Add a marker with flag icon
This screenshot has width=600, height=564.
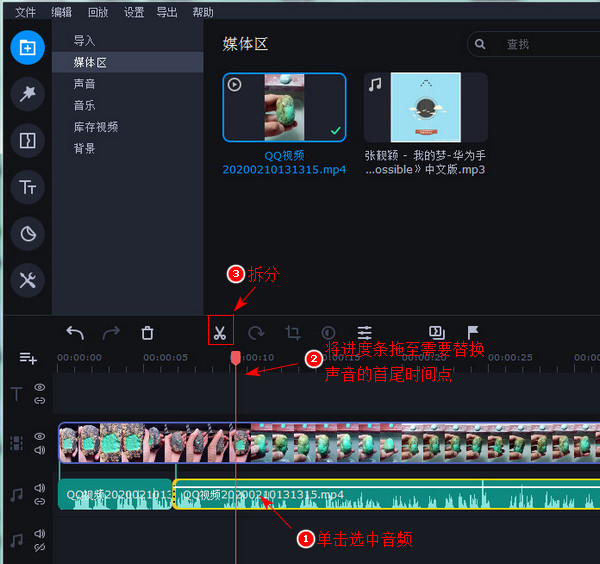(473, 332)
